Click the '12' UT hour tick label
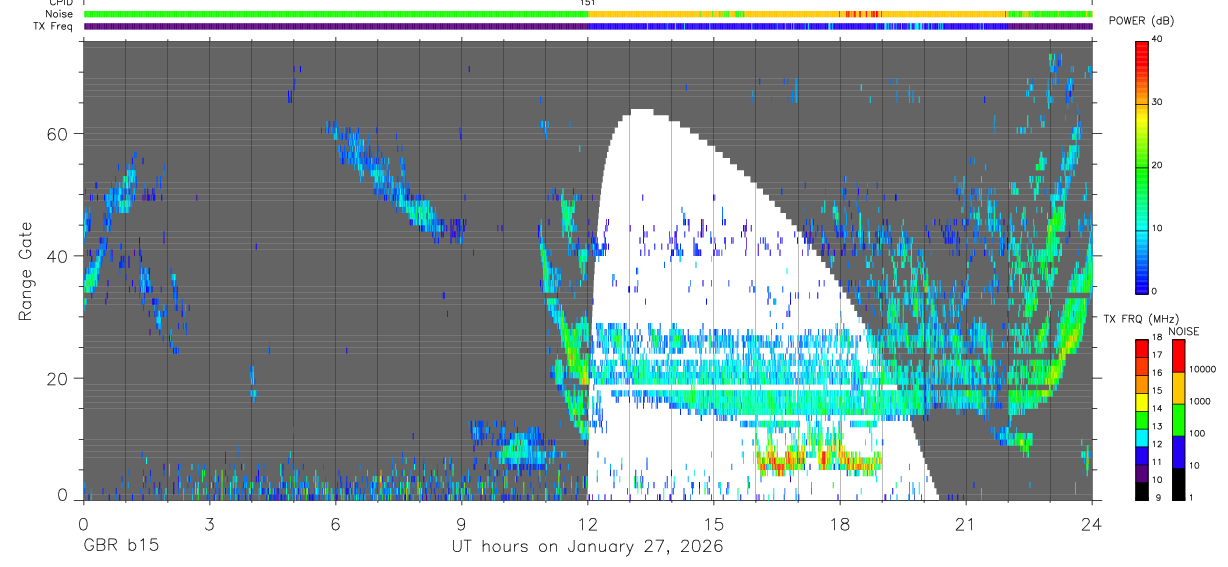 [588, 523]
